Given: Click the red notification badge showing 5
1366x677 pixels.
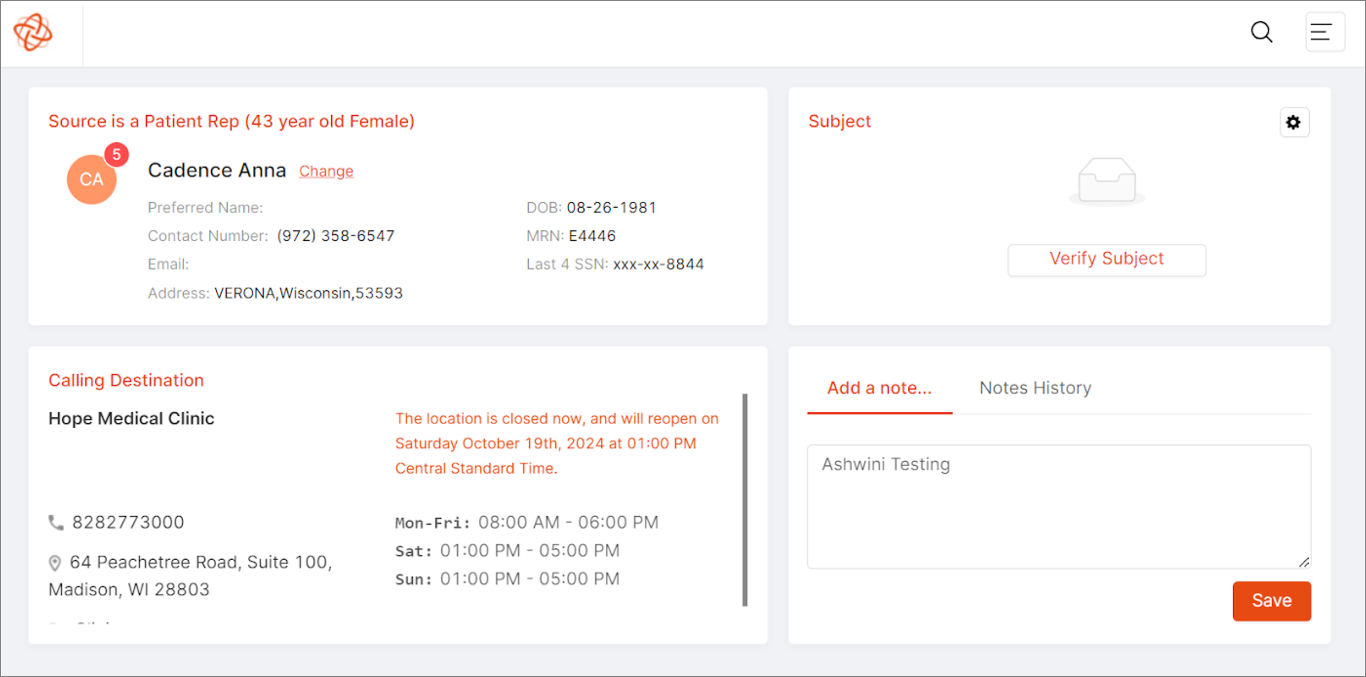Looking at the screenshot, I should [x=116, y=155].
